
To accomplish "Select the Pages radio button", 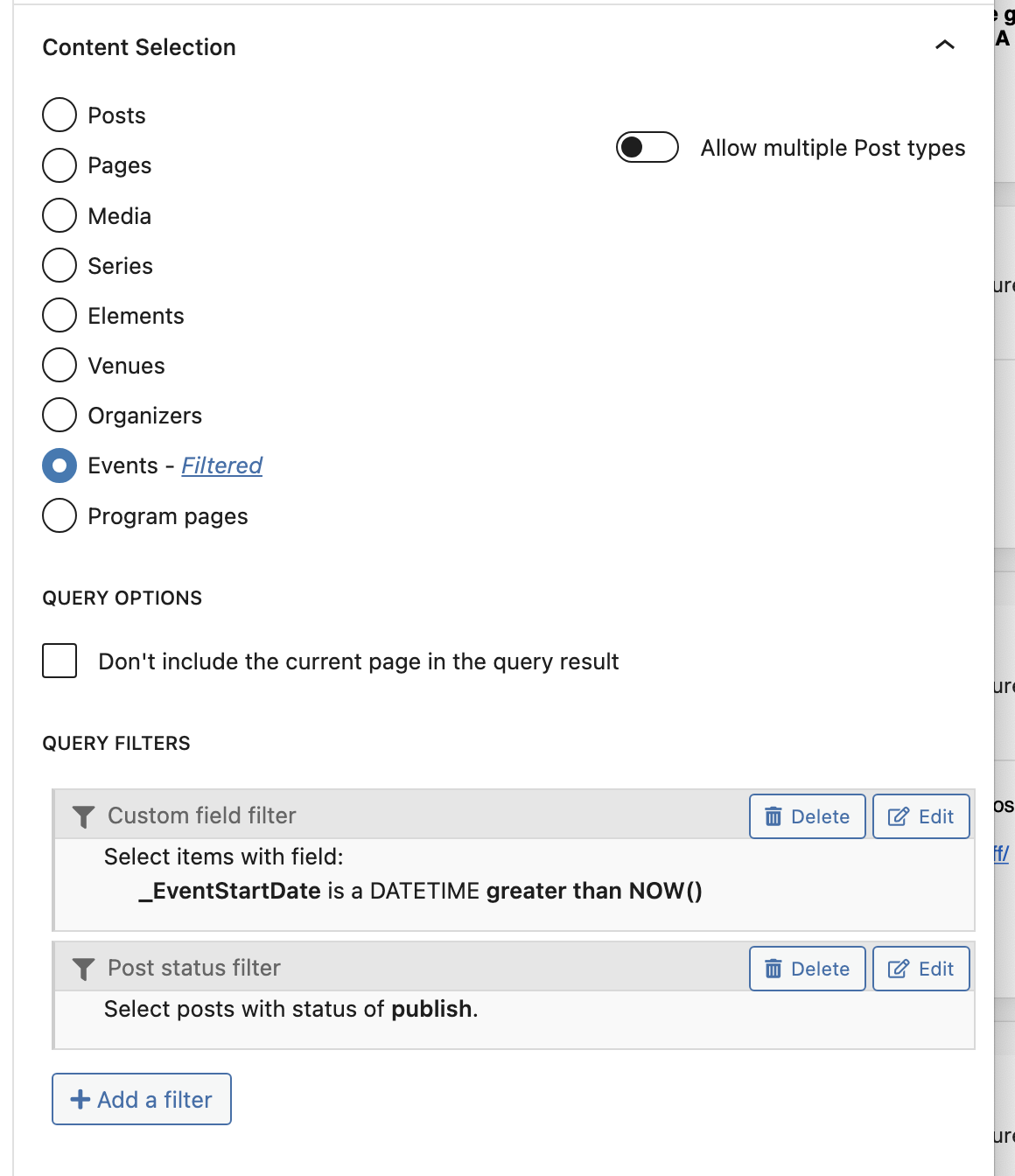I will click(59, 164).
